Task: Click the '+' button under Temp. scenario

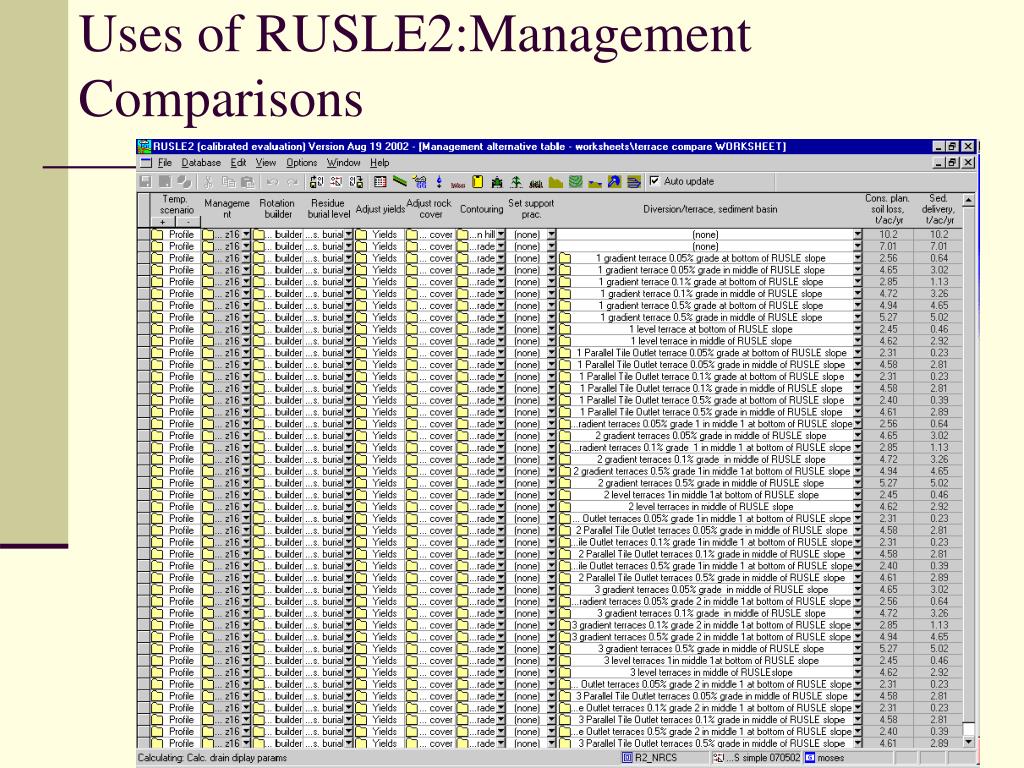Action: (163, 222)
